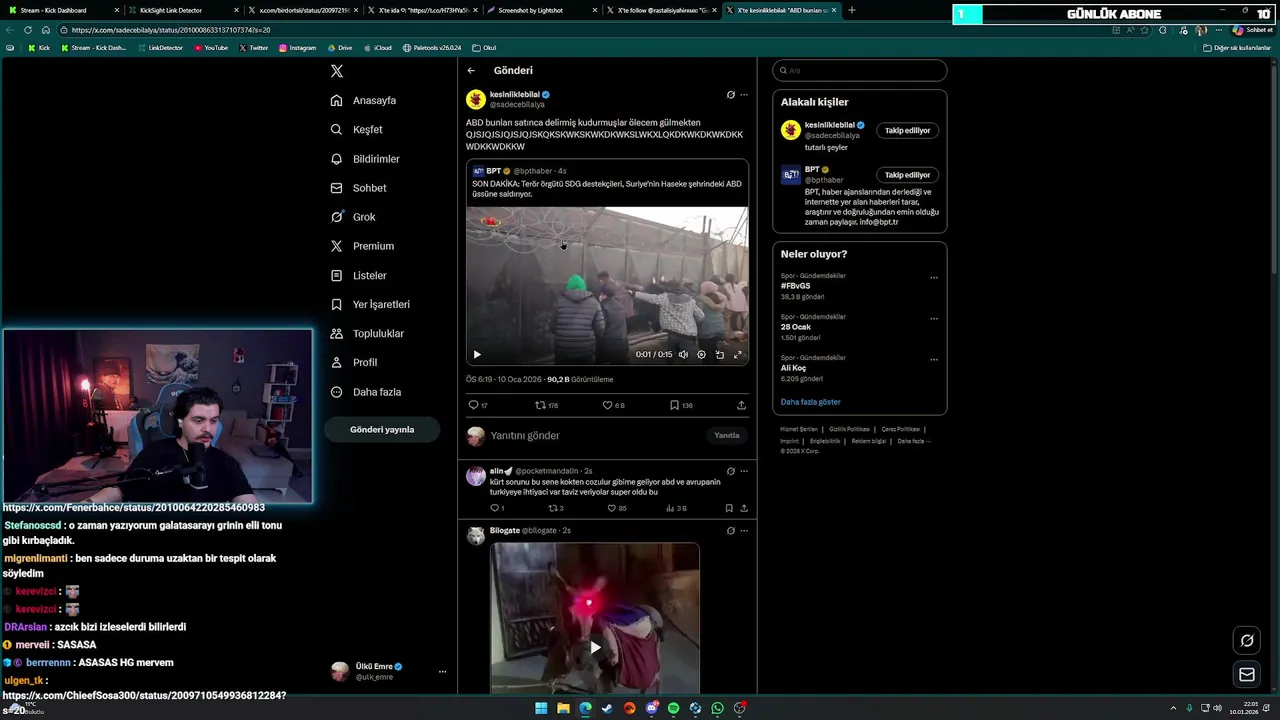Go to Sohbet messages
Screen dimensions: 1280x720
coord(358,188)
